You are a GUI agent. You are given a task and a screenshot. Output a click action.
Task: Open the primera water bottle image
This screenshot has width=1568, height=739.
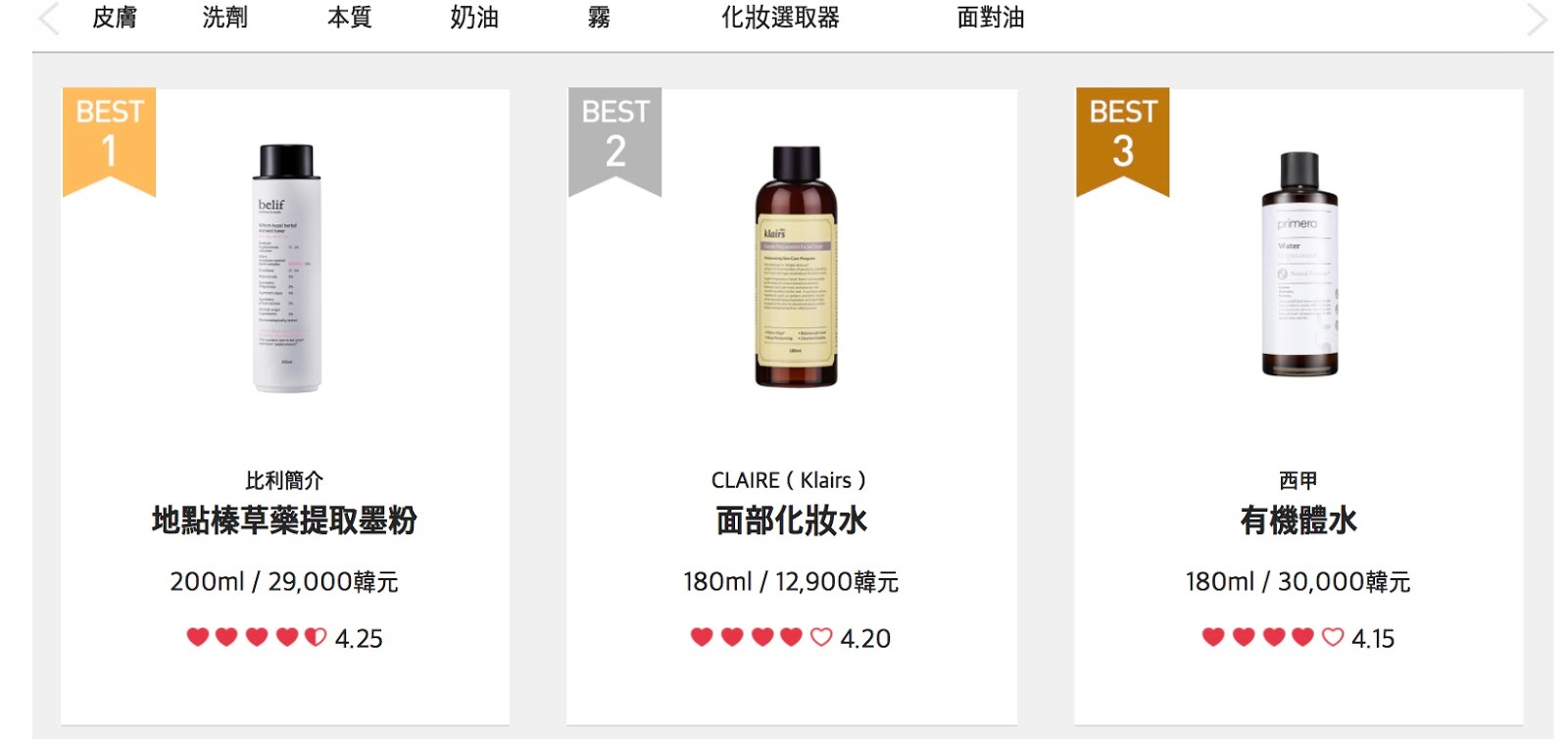tap(1299, 265)
